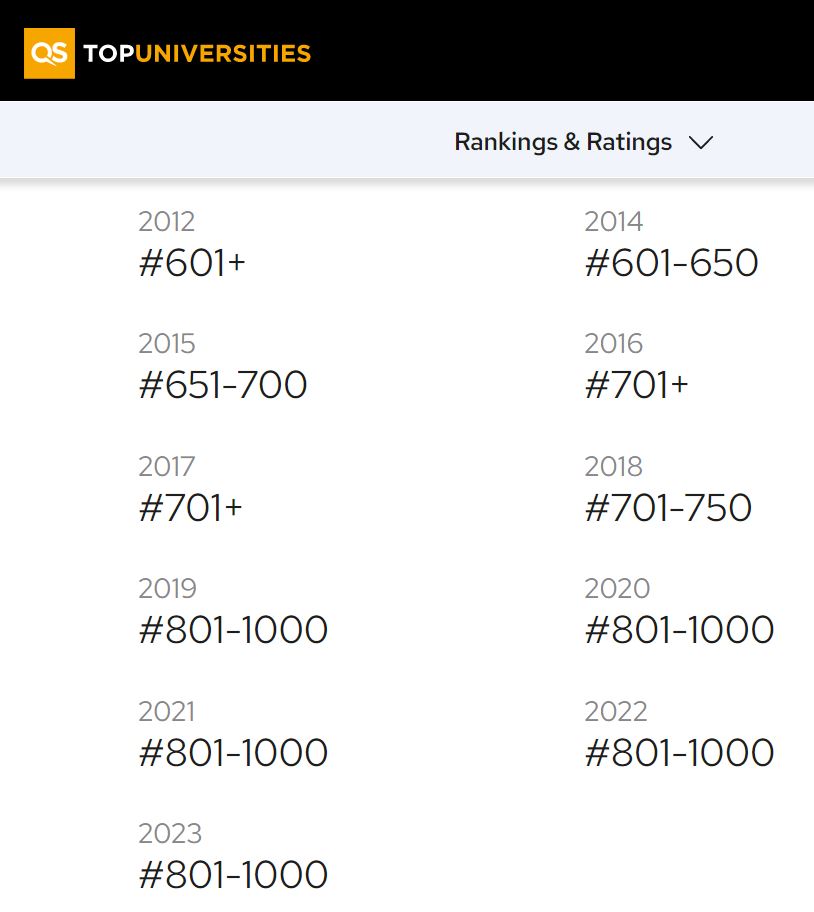Click the 2014 year label
Viewport: 814px width, 912px height.
[614, 222]
